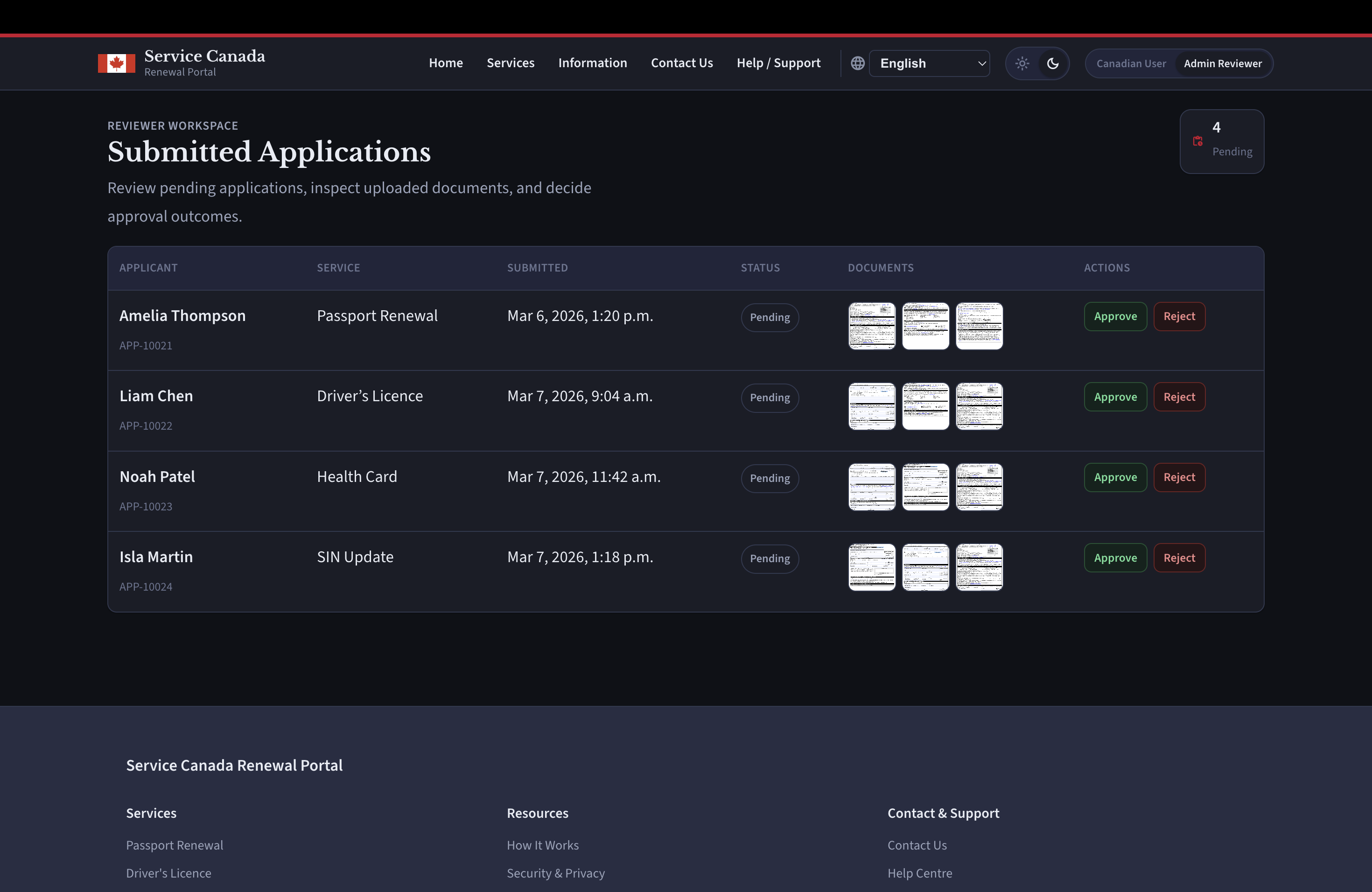Click the Canadian flag logo icon
Viewport: 1372px width, 892px height.
[x=117, y=63]
